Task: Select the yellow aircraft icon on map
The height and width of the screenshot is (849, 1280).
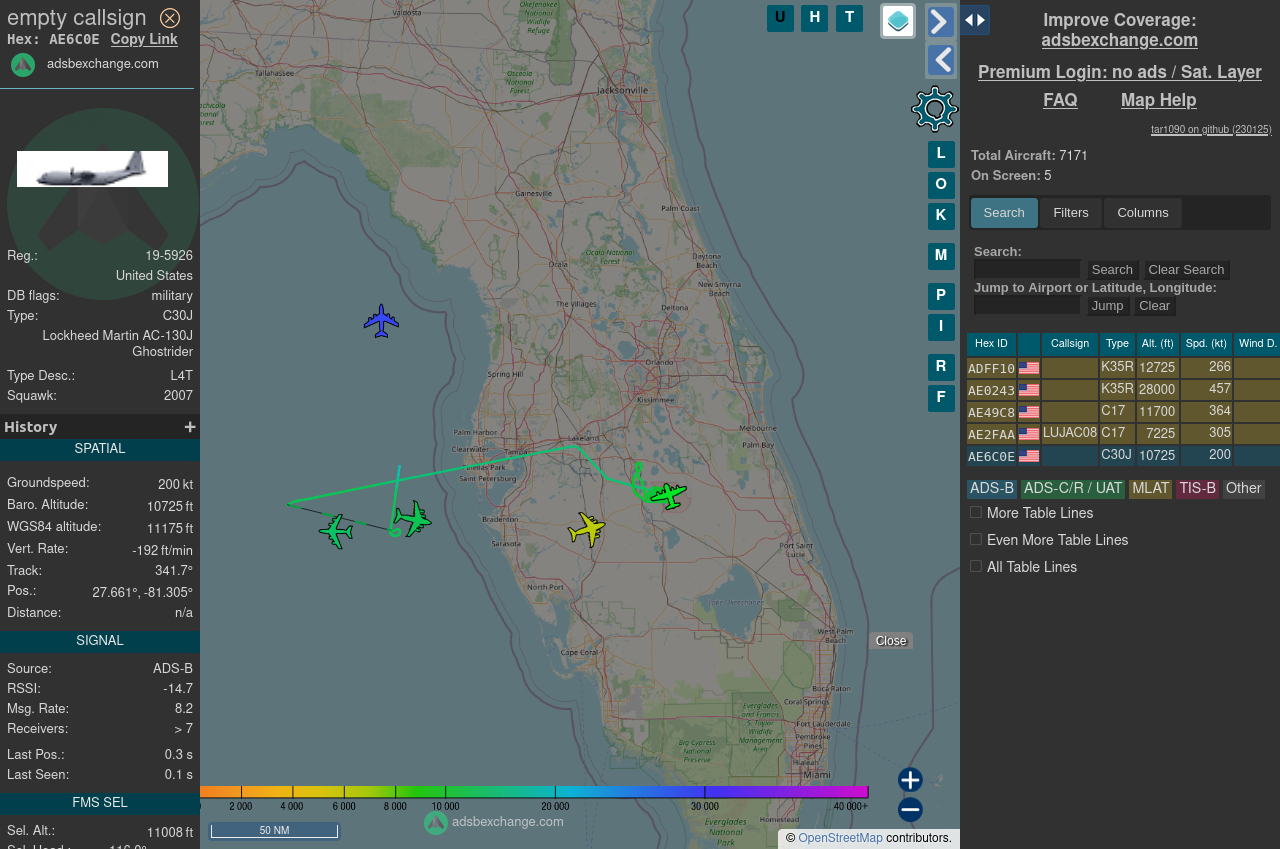Action: (587, 528)
